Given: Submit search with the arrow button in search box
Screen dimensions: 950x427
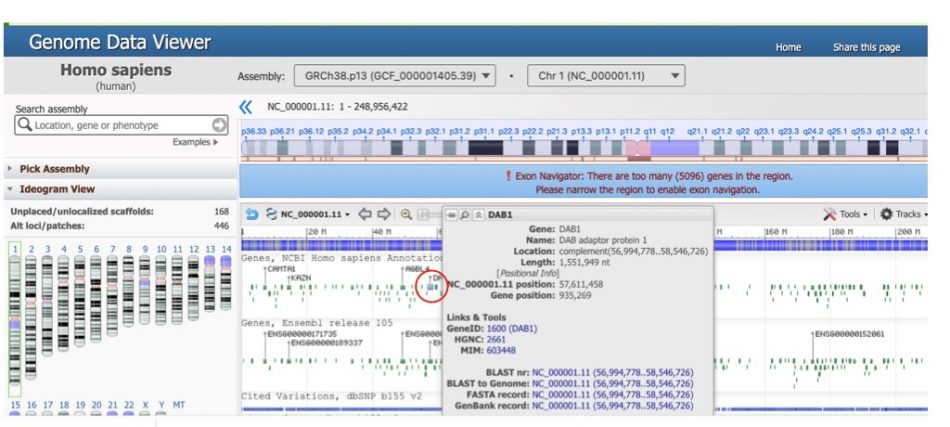Looking at the screenshot, I should [219, 125].
